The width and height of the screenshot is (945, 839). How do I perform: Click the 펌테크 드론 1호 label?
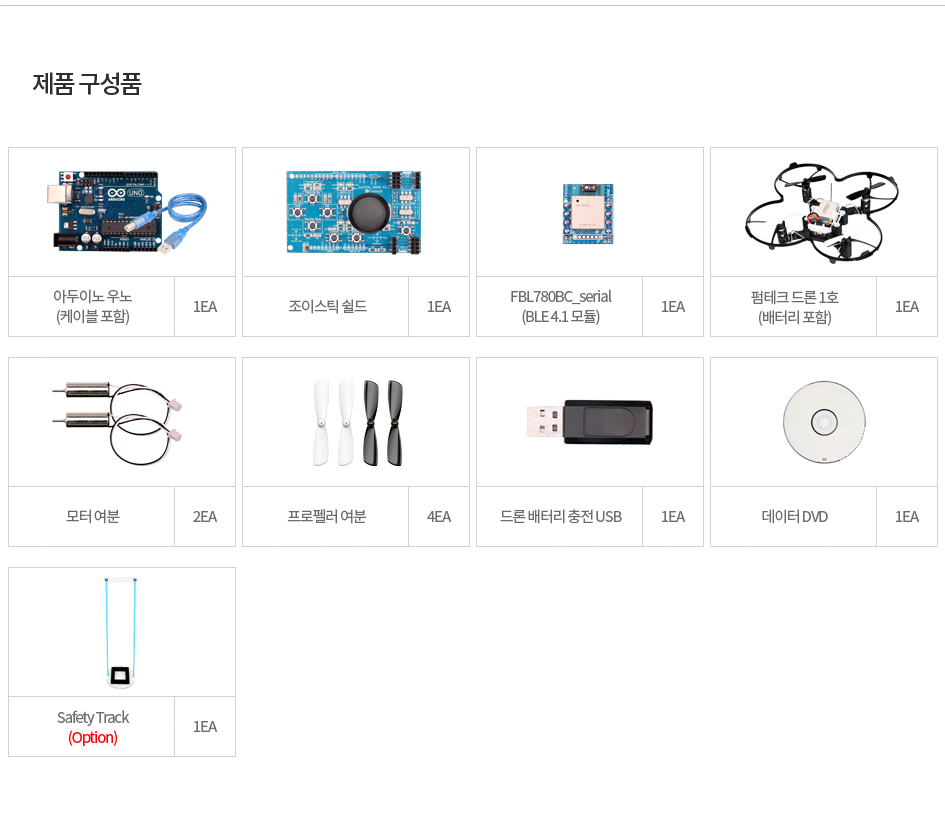794,297
